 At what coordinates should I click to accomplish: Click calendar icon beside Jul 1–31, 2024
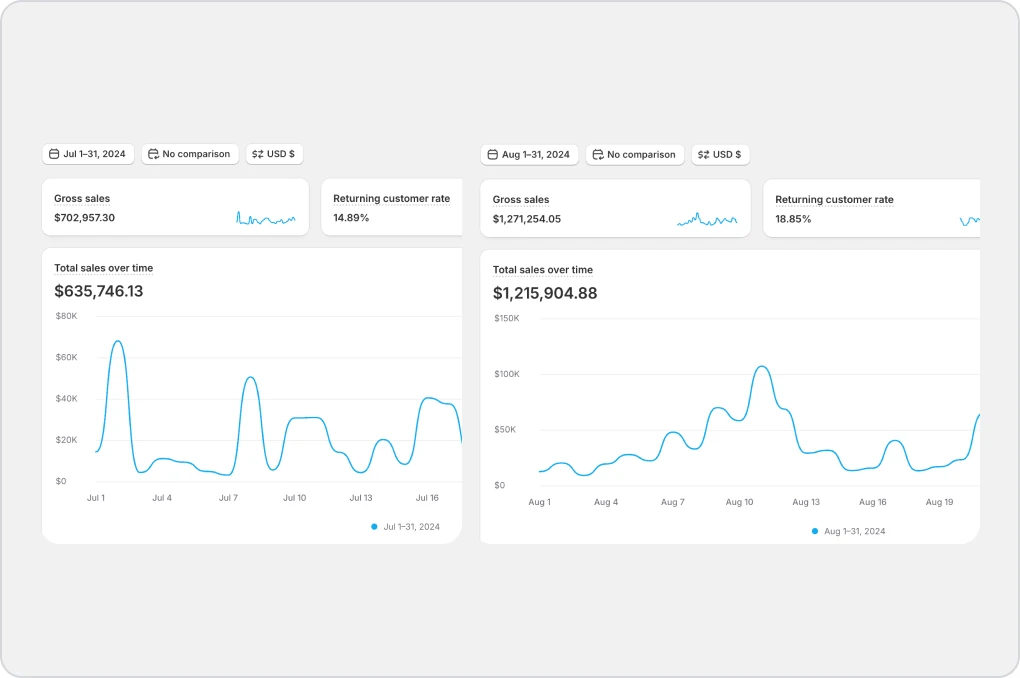54,154
